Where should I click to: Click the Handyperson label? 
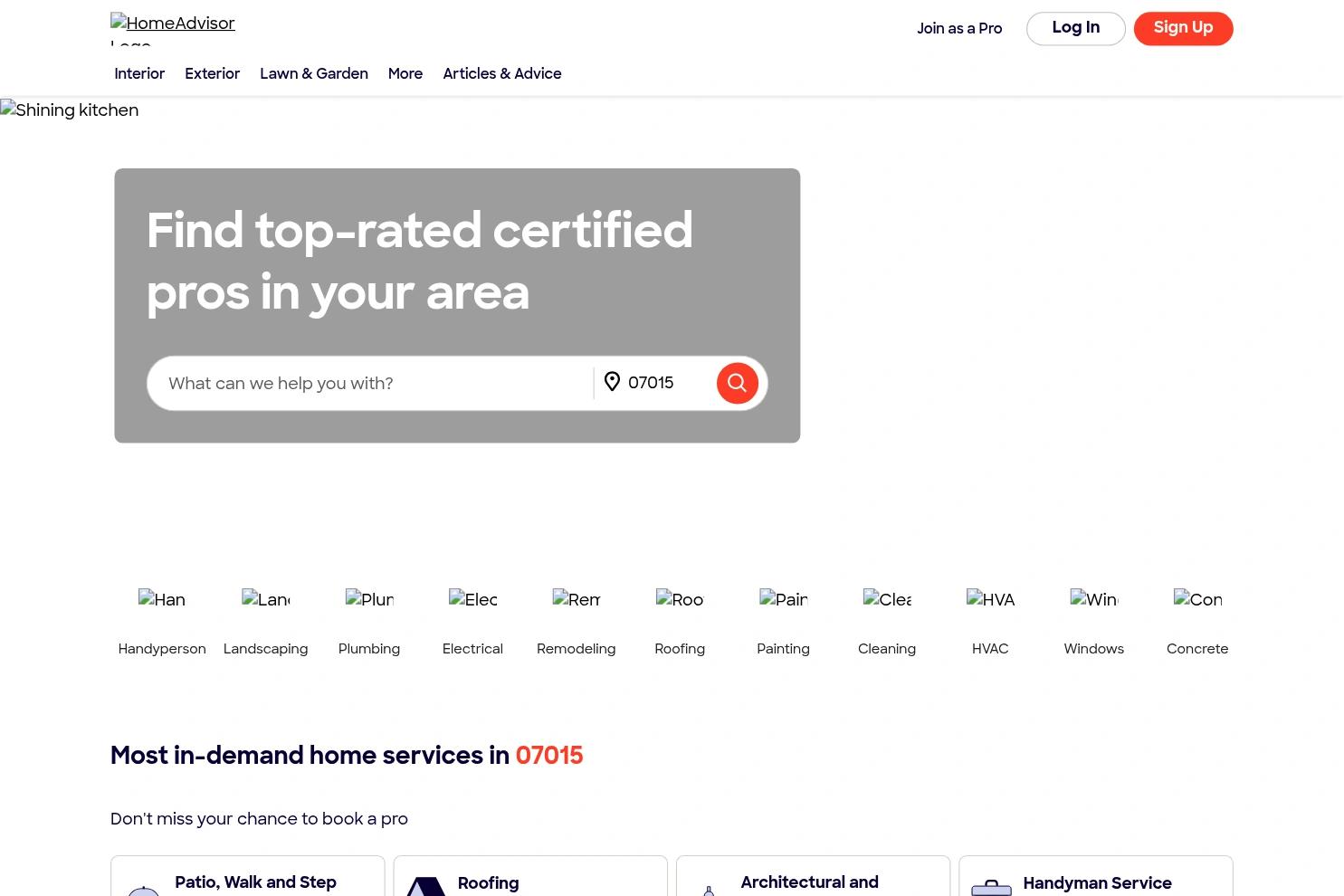162,649
